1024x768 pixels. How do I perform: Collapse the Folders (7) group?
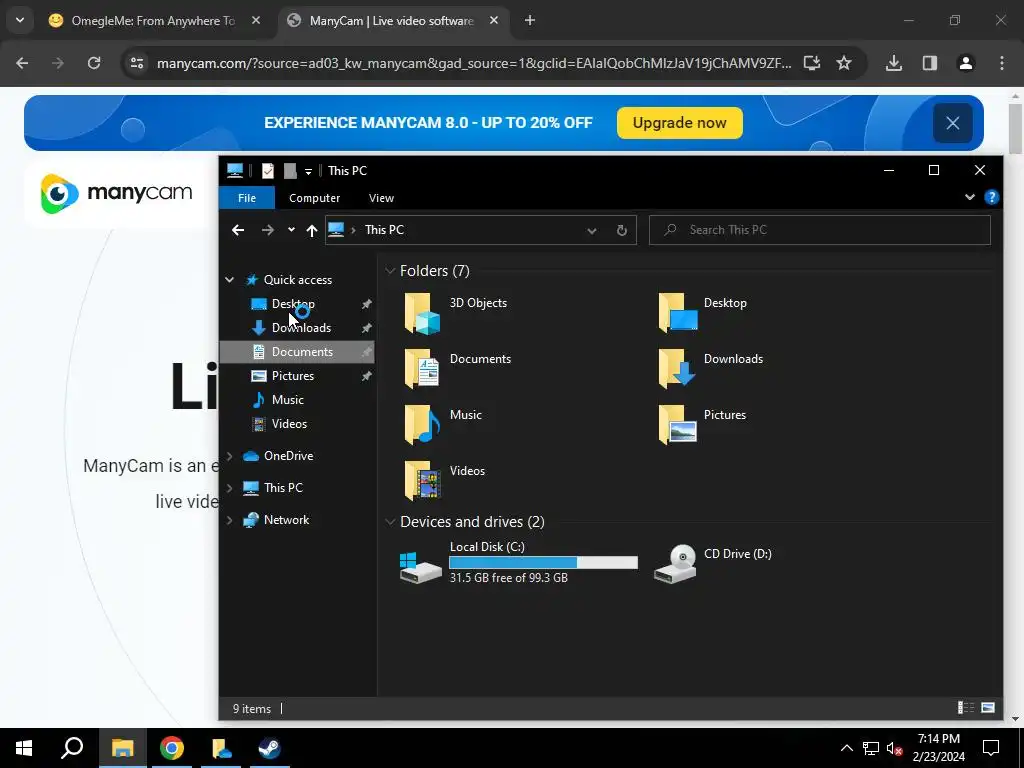pyautogui.click(x=390, y=270)
